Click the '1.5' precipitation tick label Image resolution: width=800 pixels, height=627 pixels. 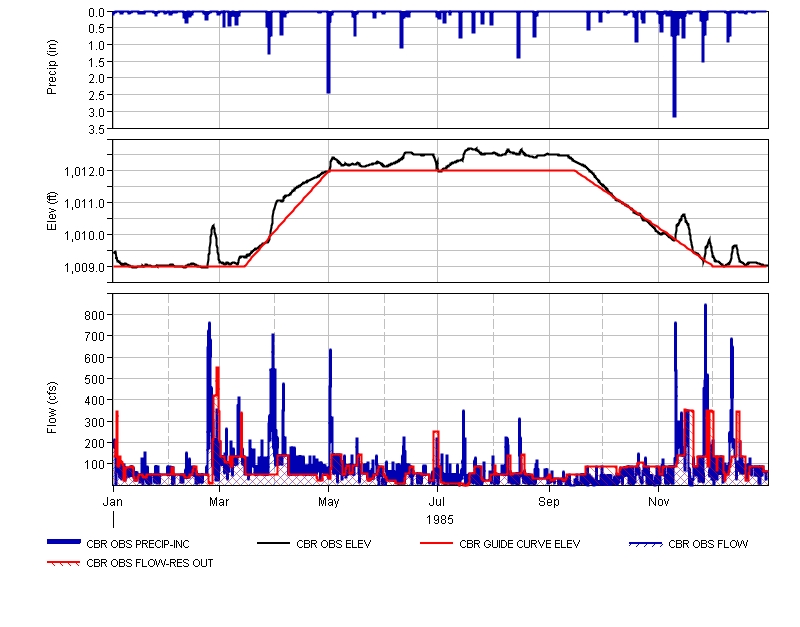(x=97, y=63)
